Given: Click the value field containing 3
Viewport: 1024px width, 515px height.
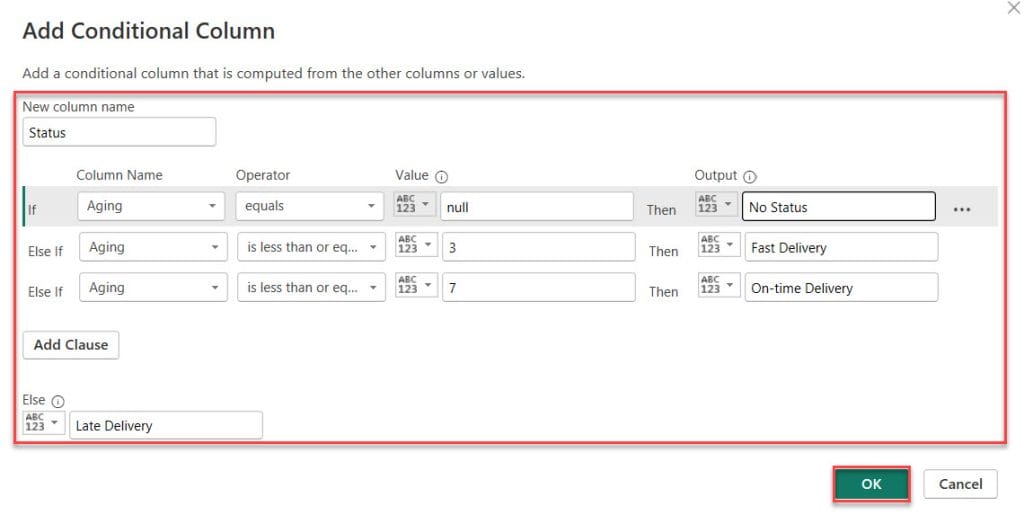Looking at the screenshot, I should [539, 247].
